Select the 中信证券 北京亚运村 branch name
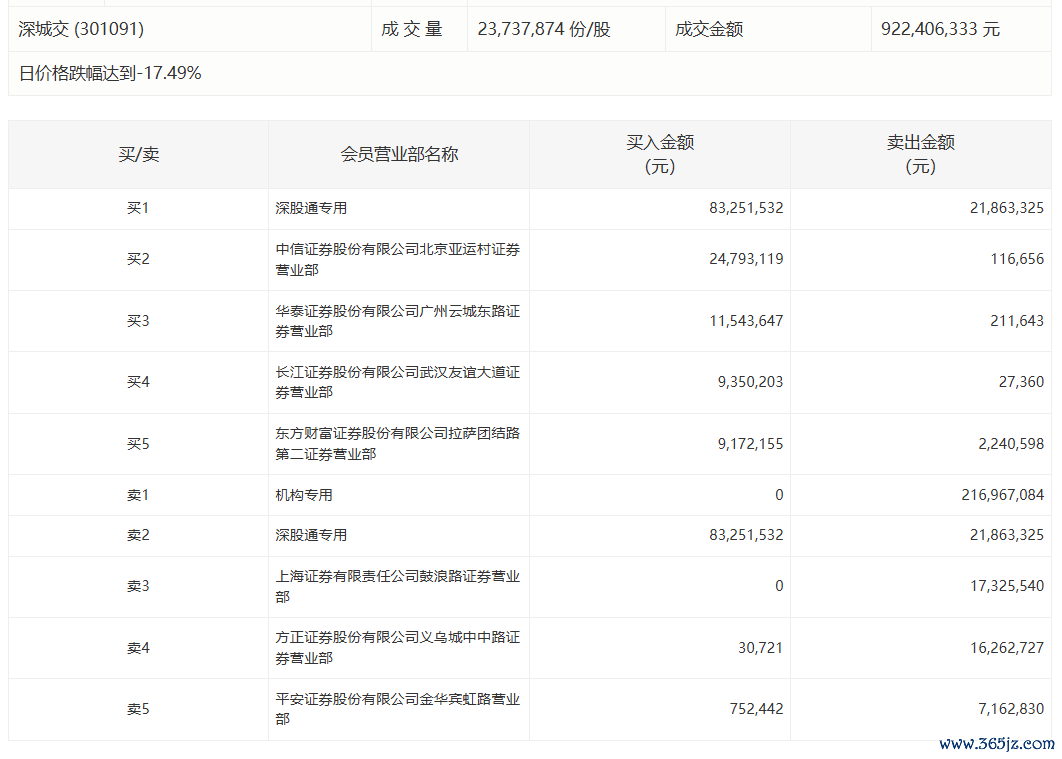 (398, 260)
